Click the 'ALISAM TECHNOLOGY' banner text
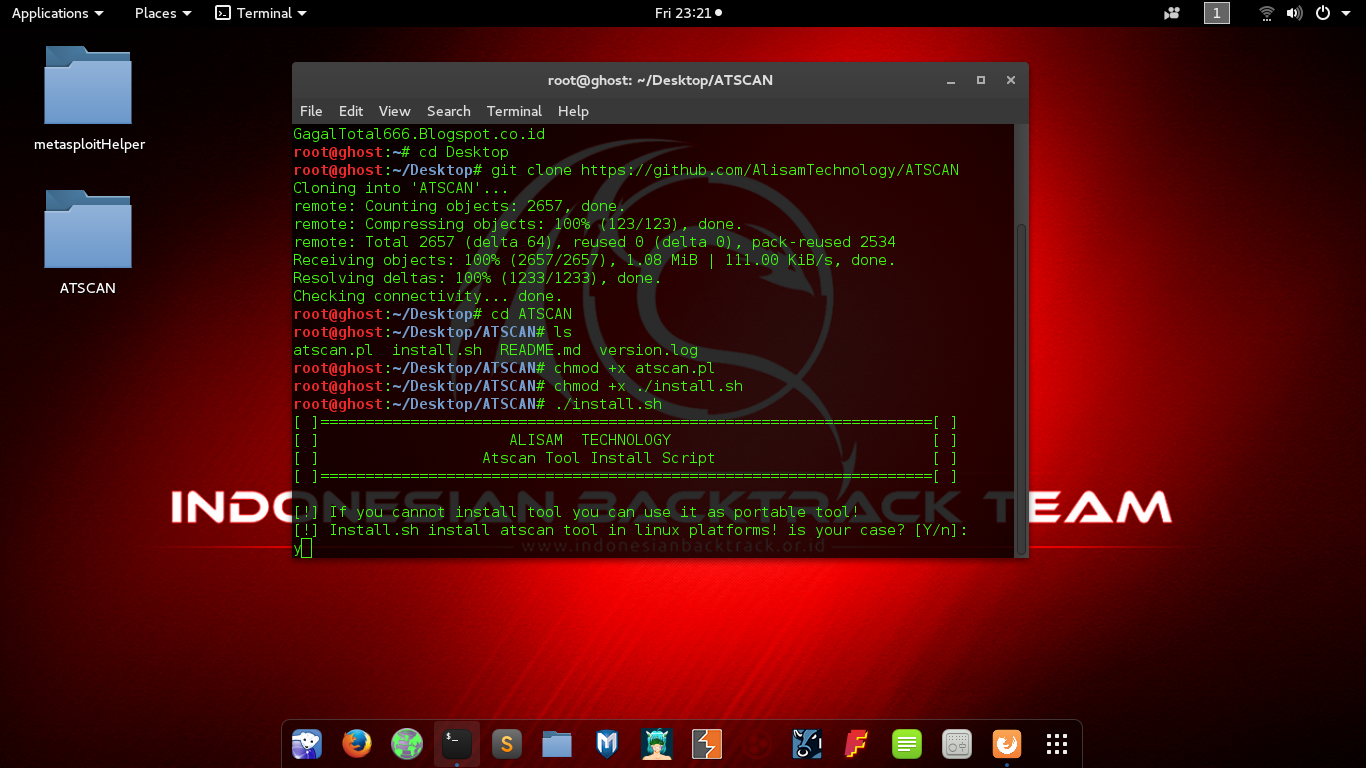Viewport: 1366px width, 768px height. click(x=590, y=440)
